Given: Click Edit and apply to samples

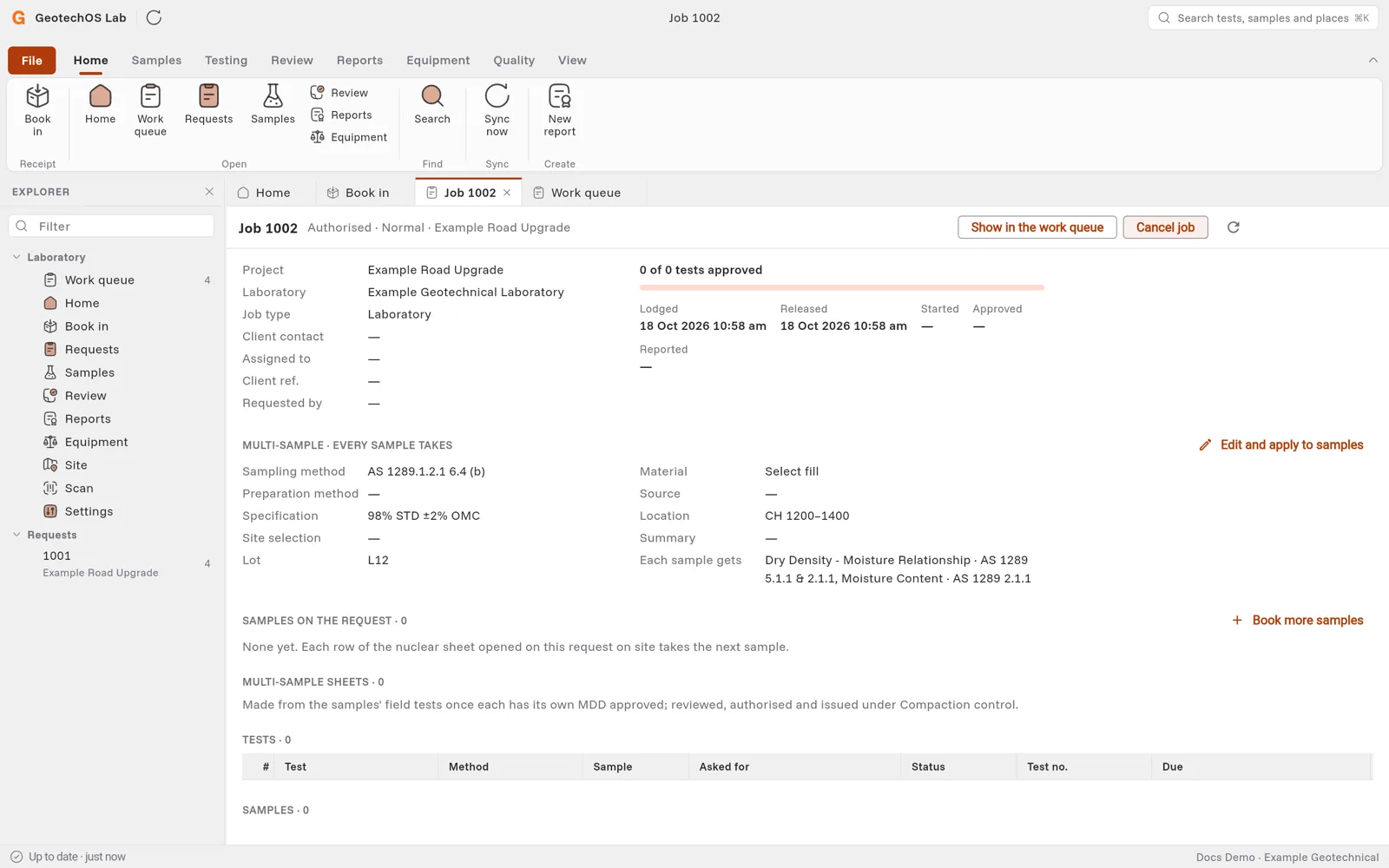Looking at the screenshot, I should click(x=1281, y=445).
